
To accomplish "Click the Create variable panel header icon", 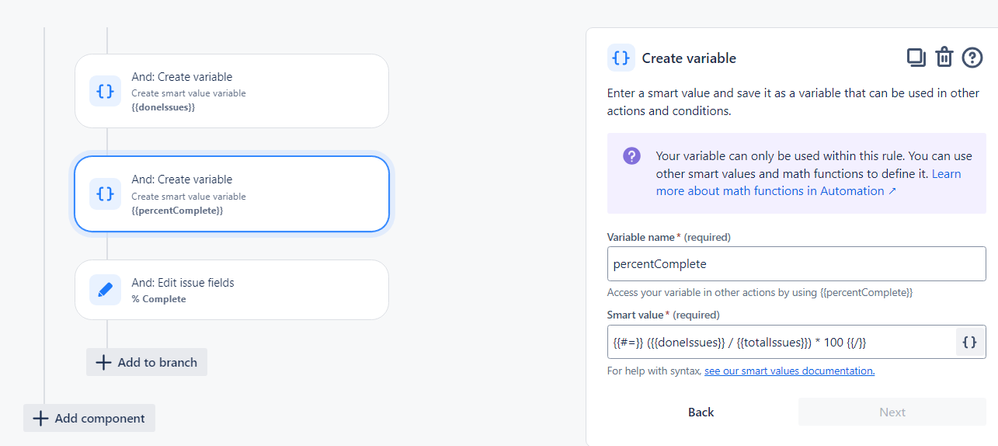I will pyautogui.click(x=621, y=58).
